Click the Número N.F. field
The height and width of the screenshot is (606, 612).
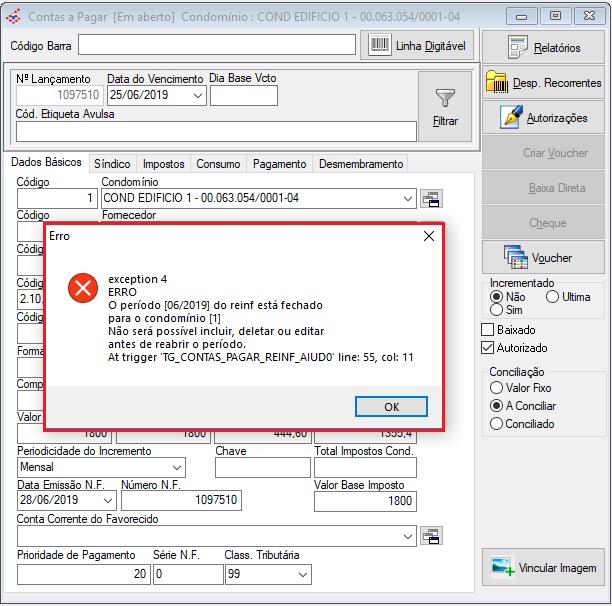[181, 500]
